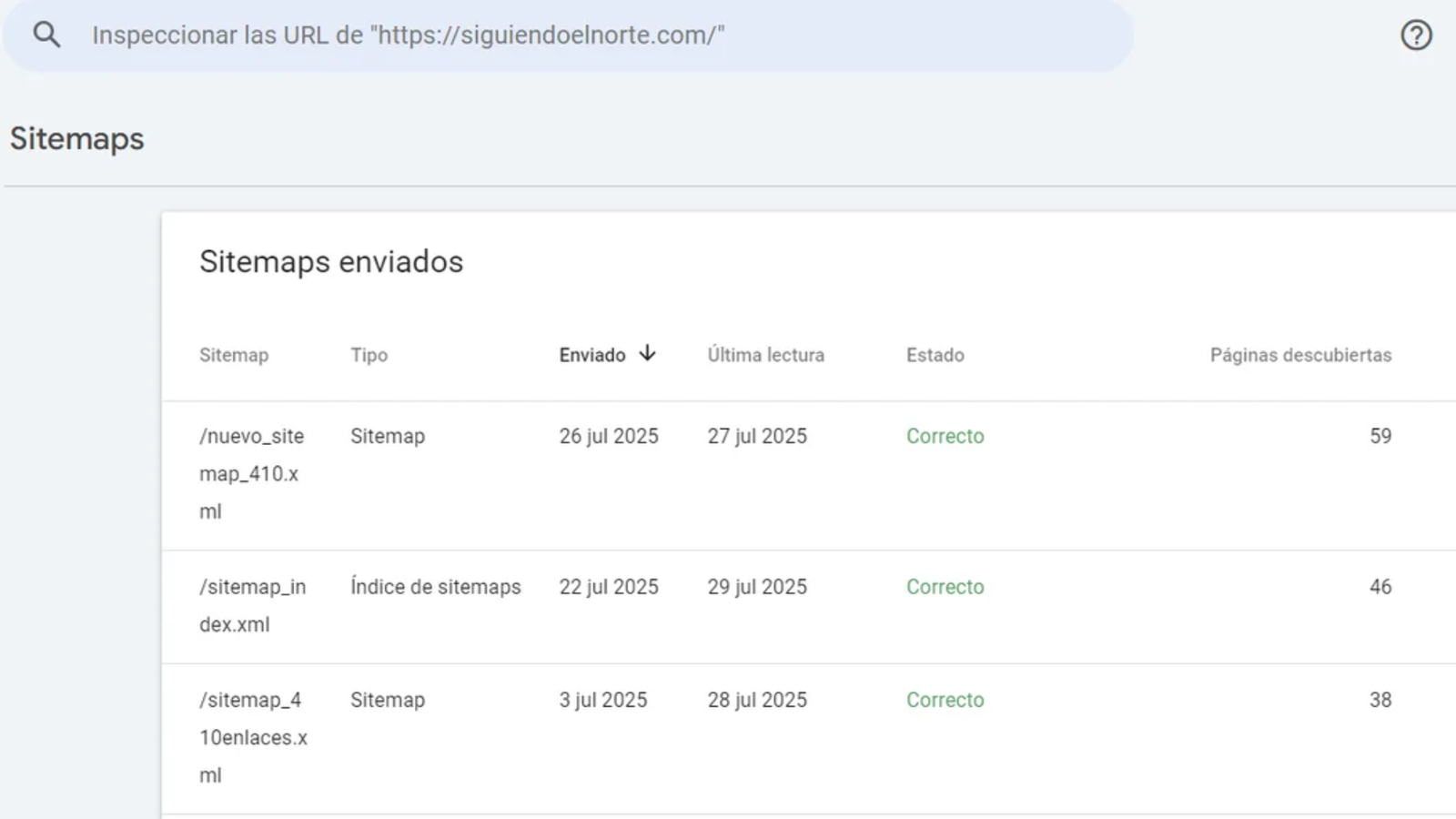This screenshot has height=819, width=1456.
Task: Sort by the Sitemap column header
Action: click(x=234, y=356)
